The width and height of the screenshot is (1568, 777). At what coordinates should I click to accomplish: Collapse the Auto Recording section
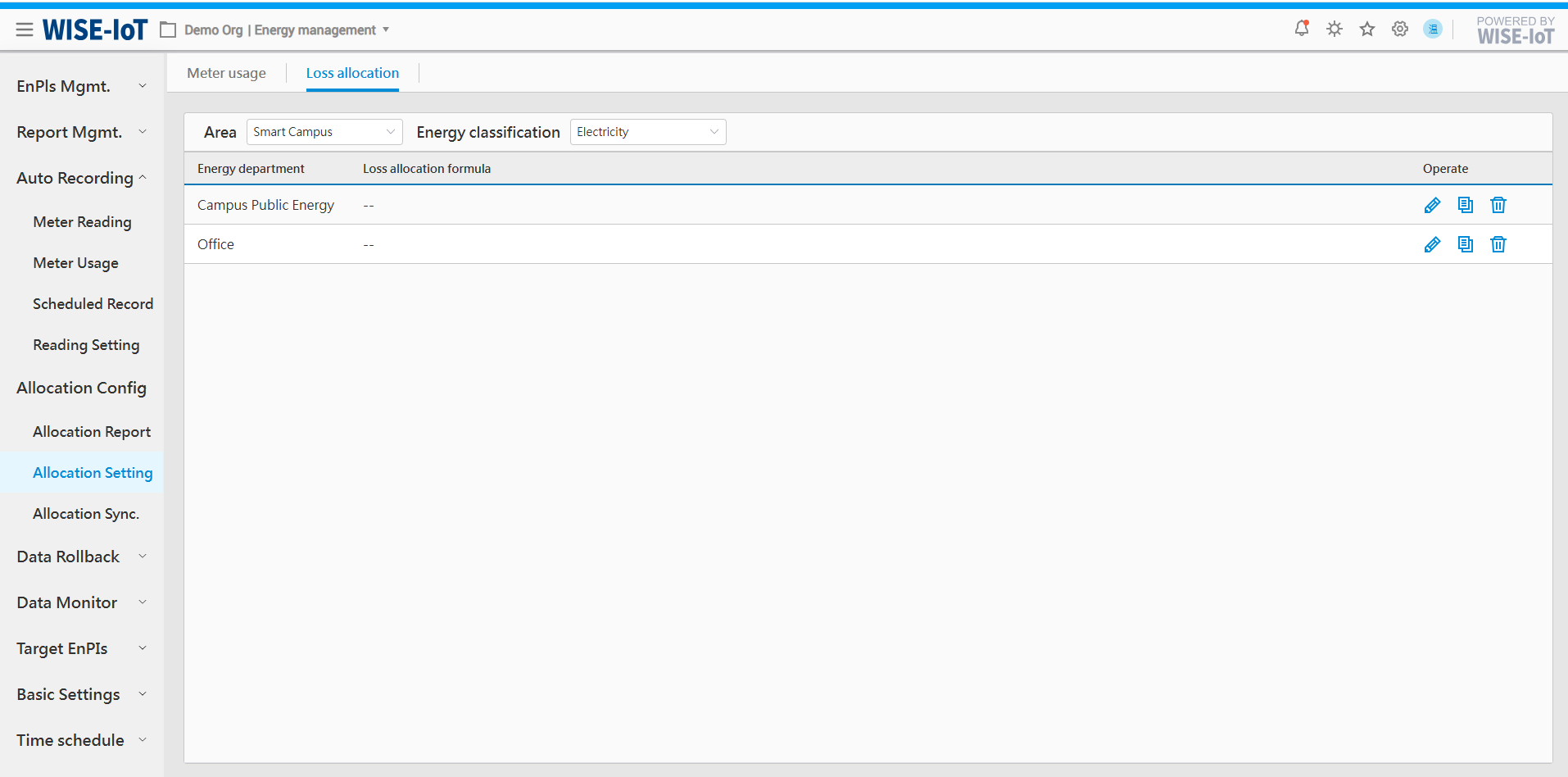pos(80,178)
